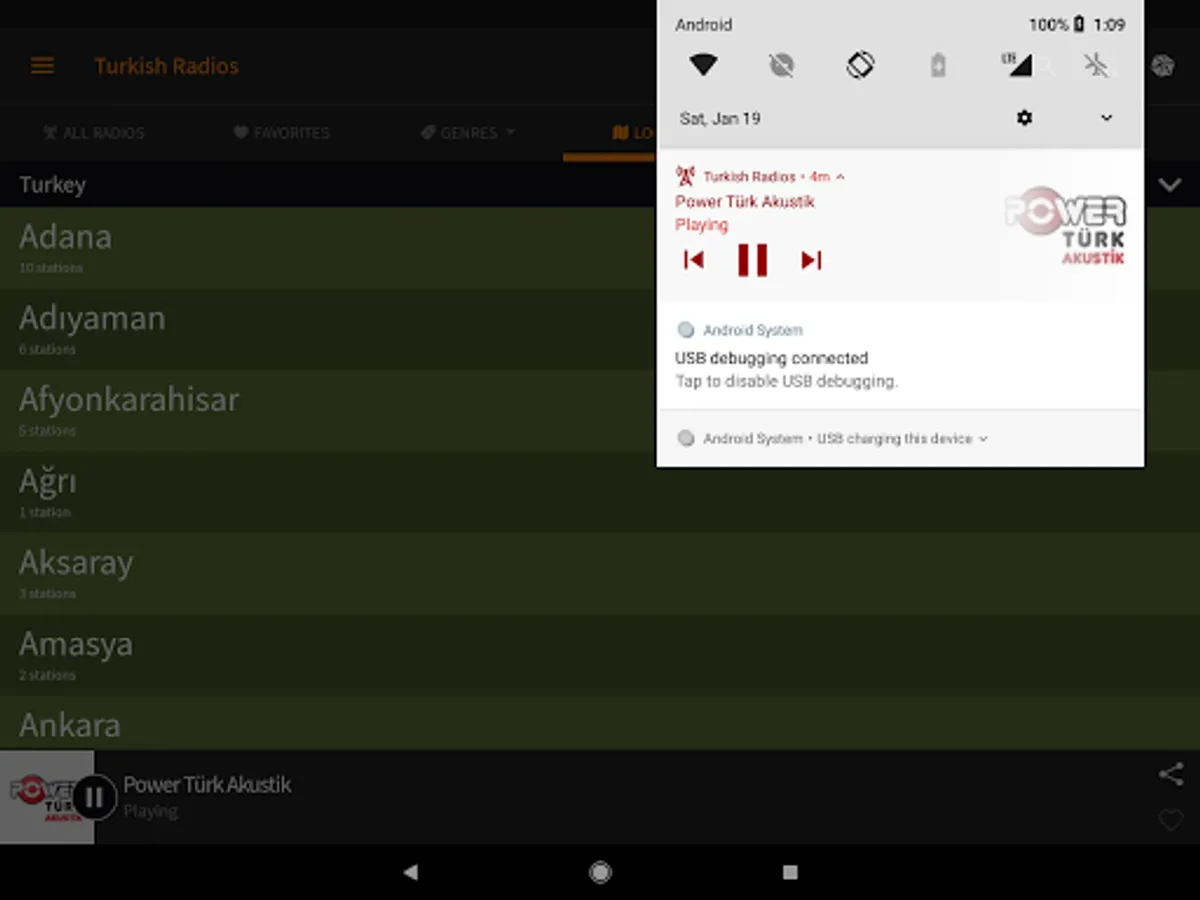Toggle mobile data quick setting
The height and width of the screenshot is (900, 1200).
point(1017,65)
